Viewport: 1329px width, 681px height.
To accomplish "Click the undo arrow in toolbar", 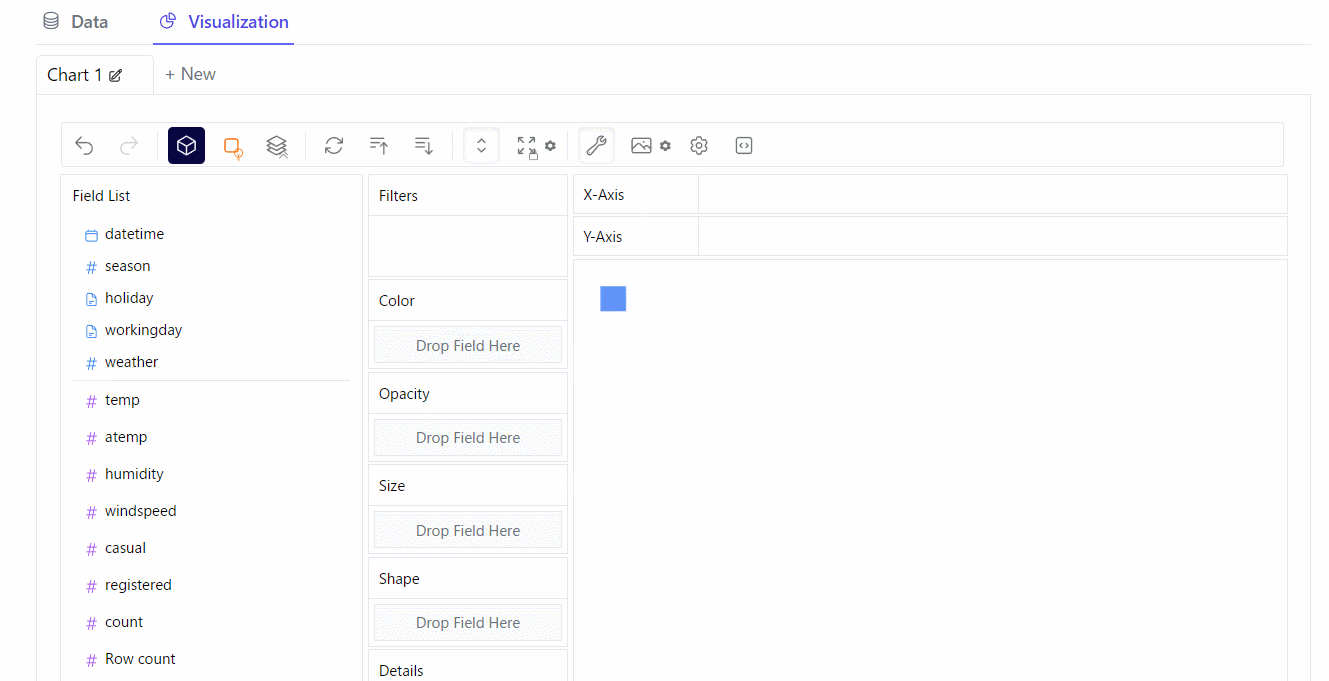I will tap(84, 146).
